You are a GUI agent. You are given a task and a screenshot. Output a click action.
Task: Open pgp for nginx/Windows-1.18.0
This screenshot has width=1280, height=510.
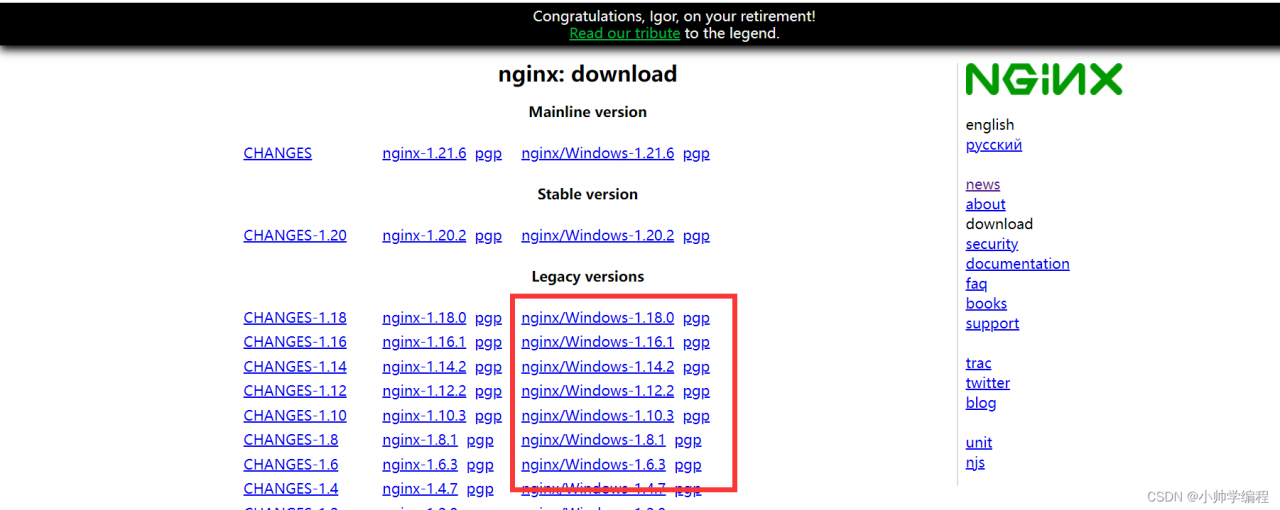pyautogui.click(x=696, y=319)
